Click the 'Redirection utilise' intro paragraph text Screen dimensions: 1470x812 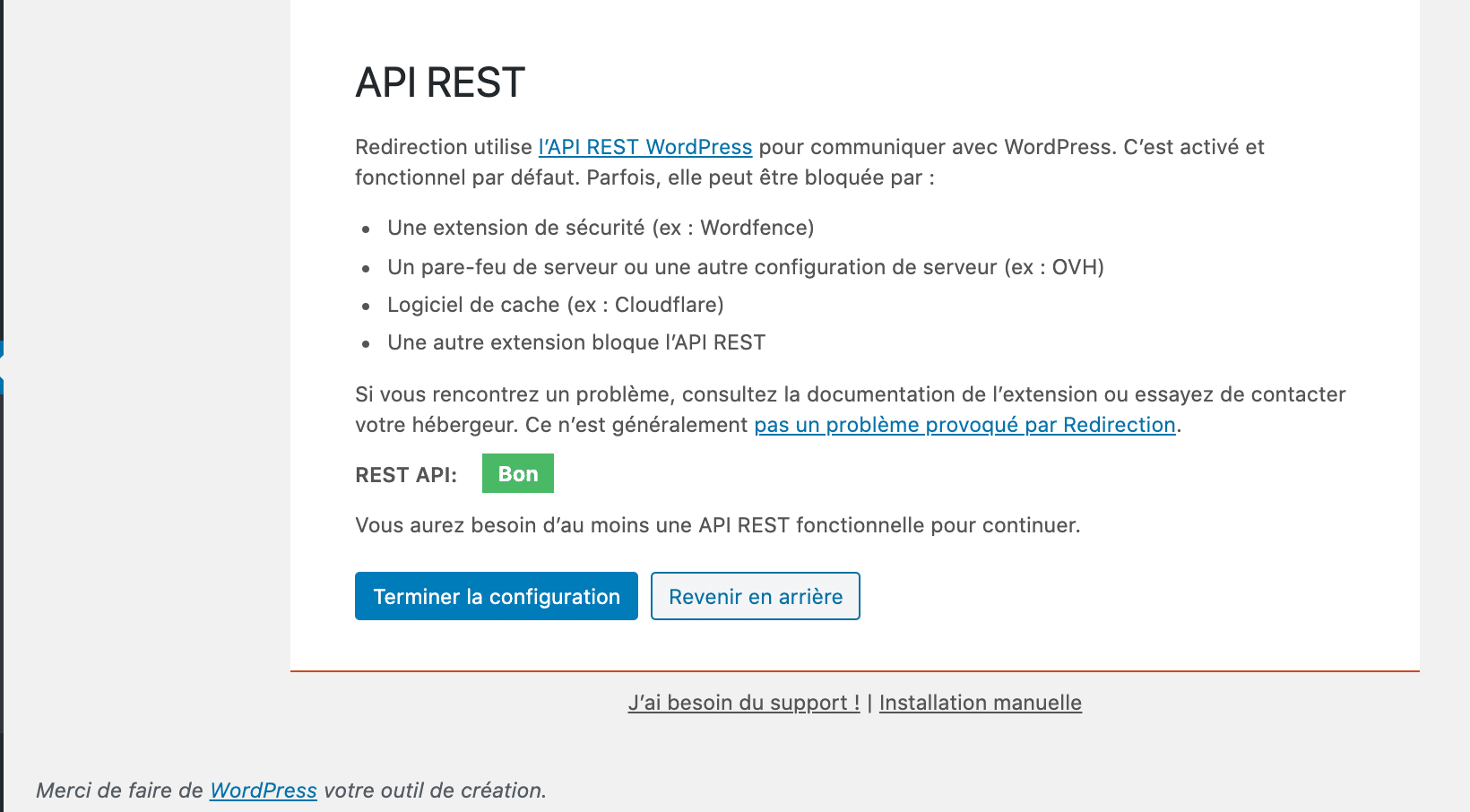coord(445,147)
